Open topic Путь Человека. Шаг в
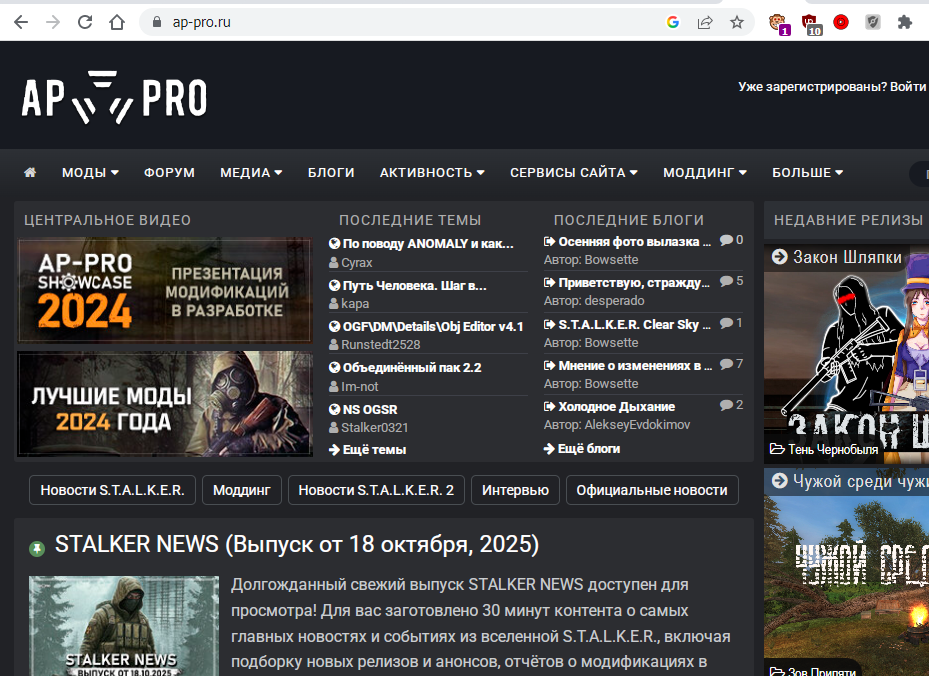 [414, 286]
